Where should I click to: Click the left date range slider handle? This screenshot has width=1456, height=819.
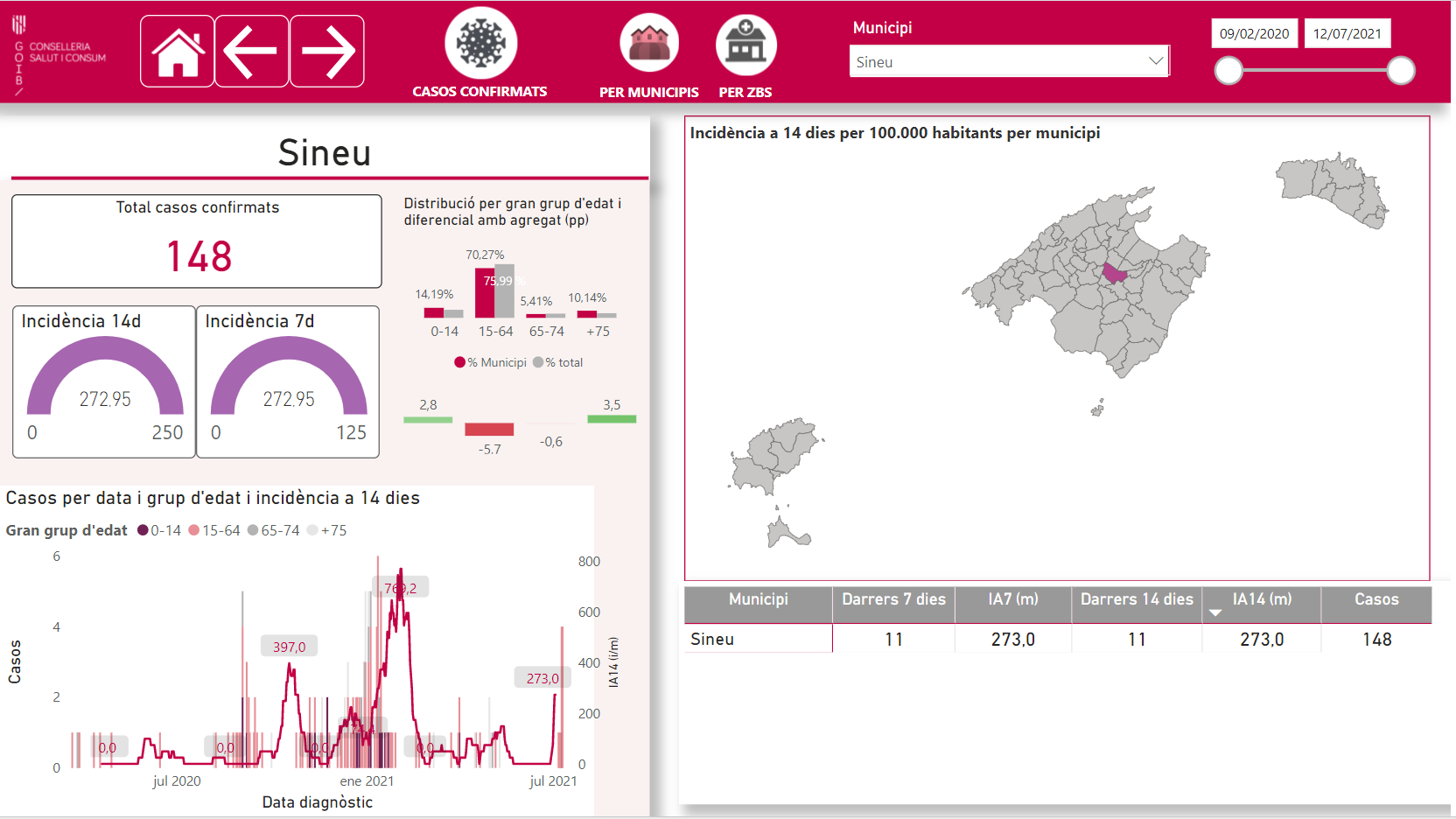[1228, 71]
